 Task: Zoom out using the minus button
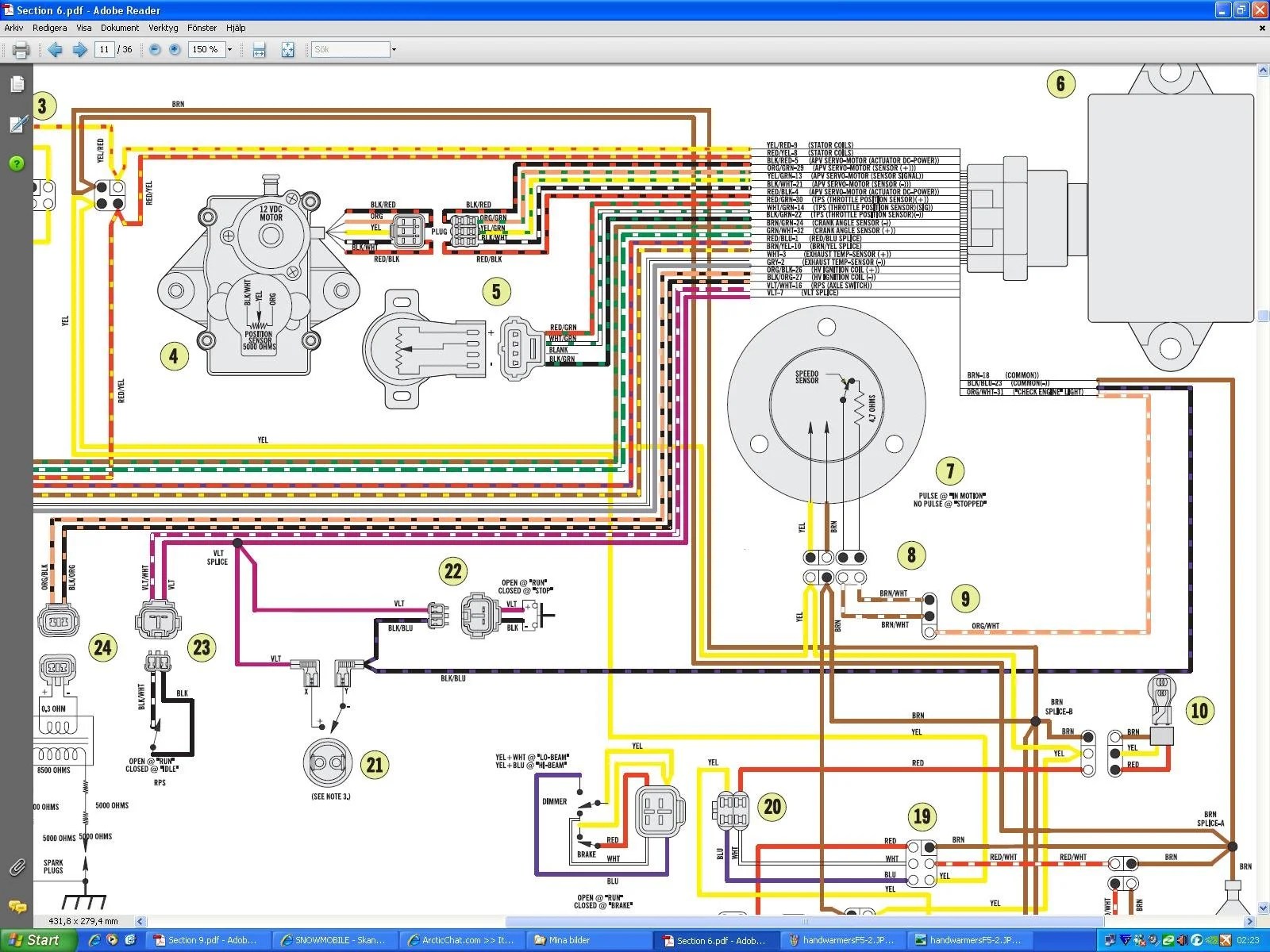pyautogui.click(x=155, y=50)
